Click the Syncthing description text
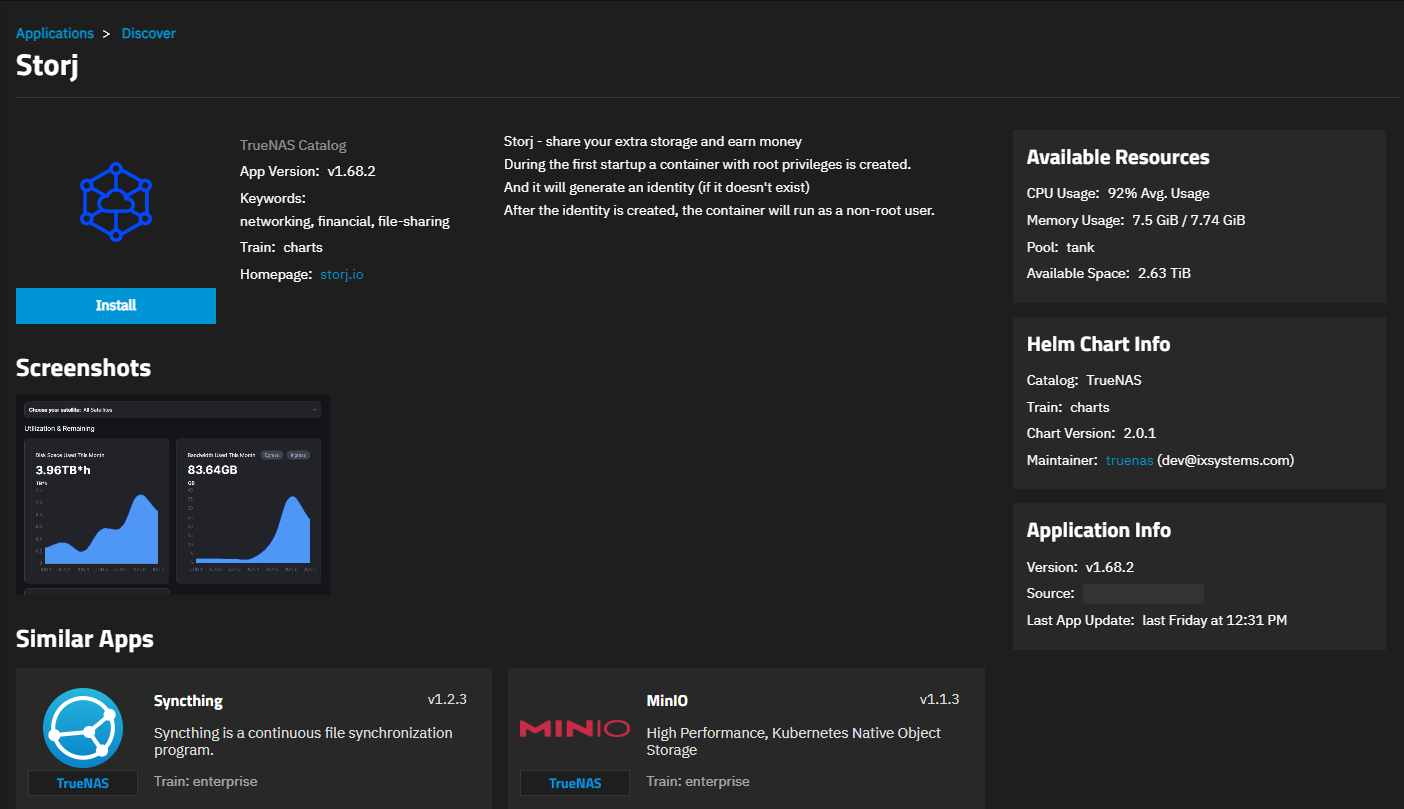1404x809 pixels. coord(303,741)
